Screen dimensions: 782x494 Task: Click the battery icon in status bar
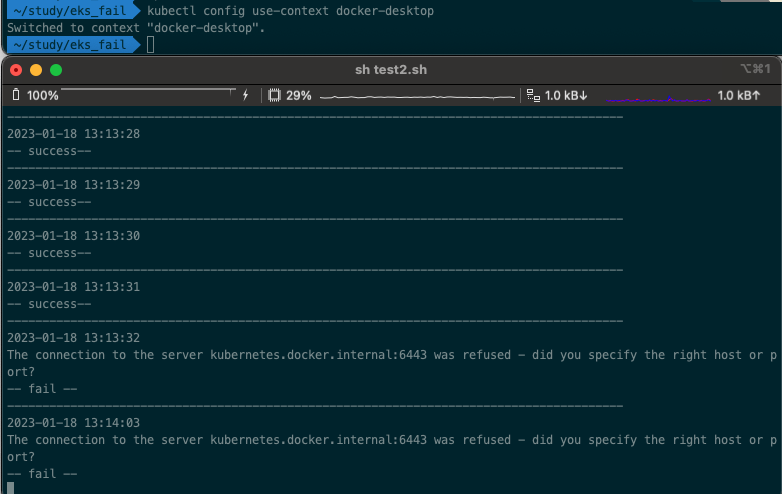[16, 95]
